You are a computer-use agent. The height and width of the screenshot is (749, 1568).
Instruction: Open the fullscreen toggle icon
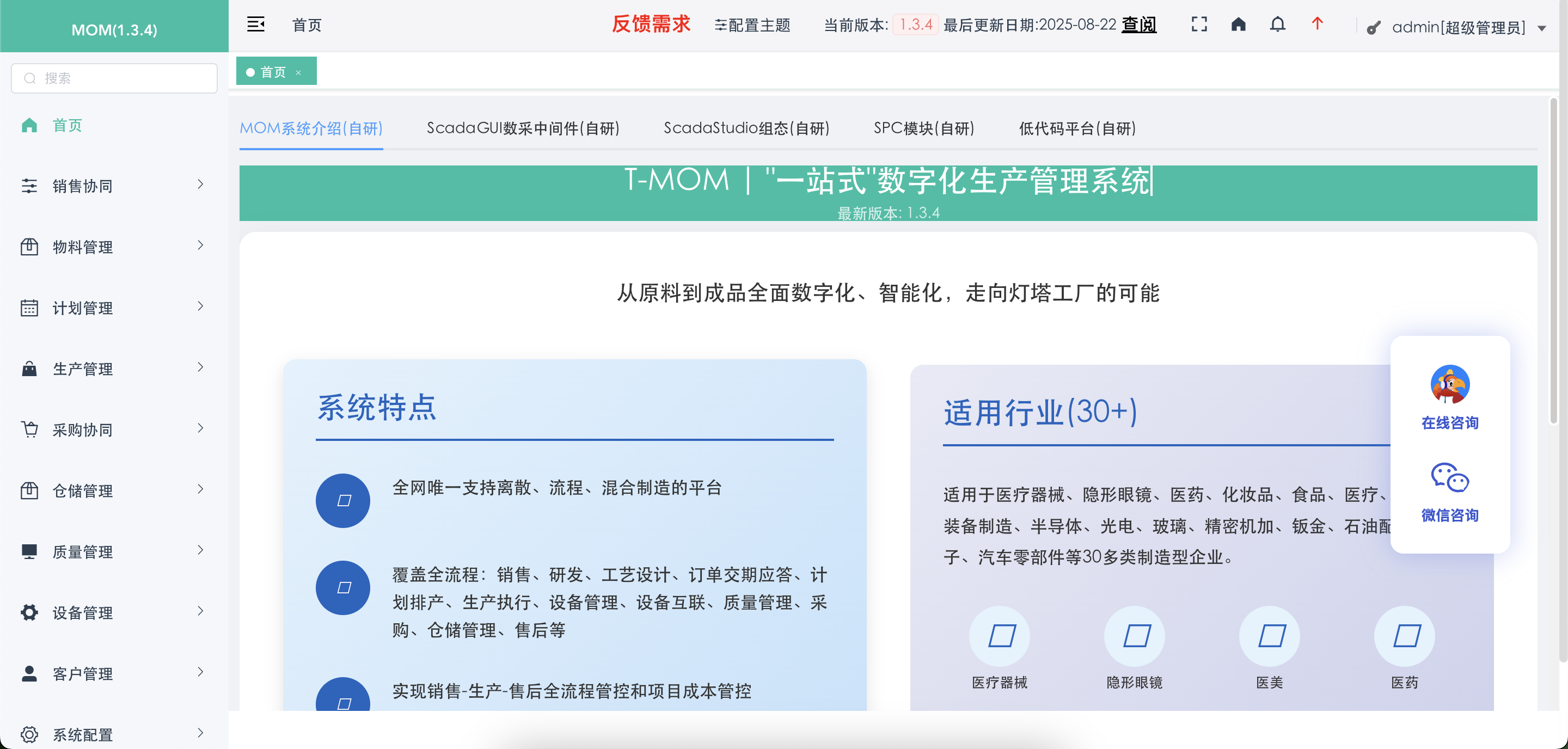(x=1199, y=24)
